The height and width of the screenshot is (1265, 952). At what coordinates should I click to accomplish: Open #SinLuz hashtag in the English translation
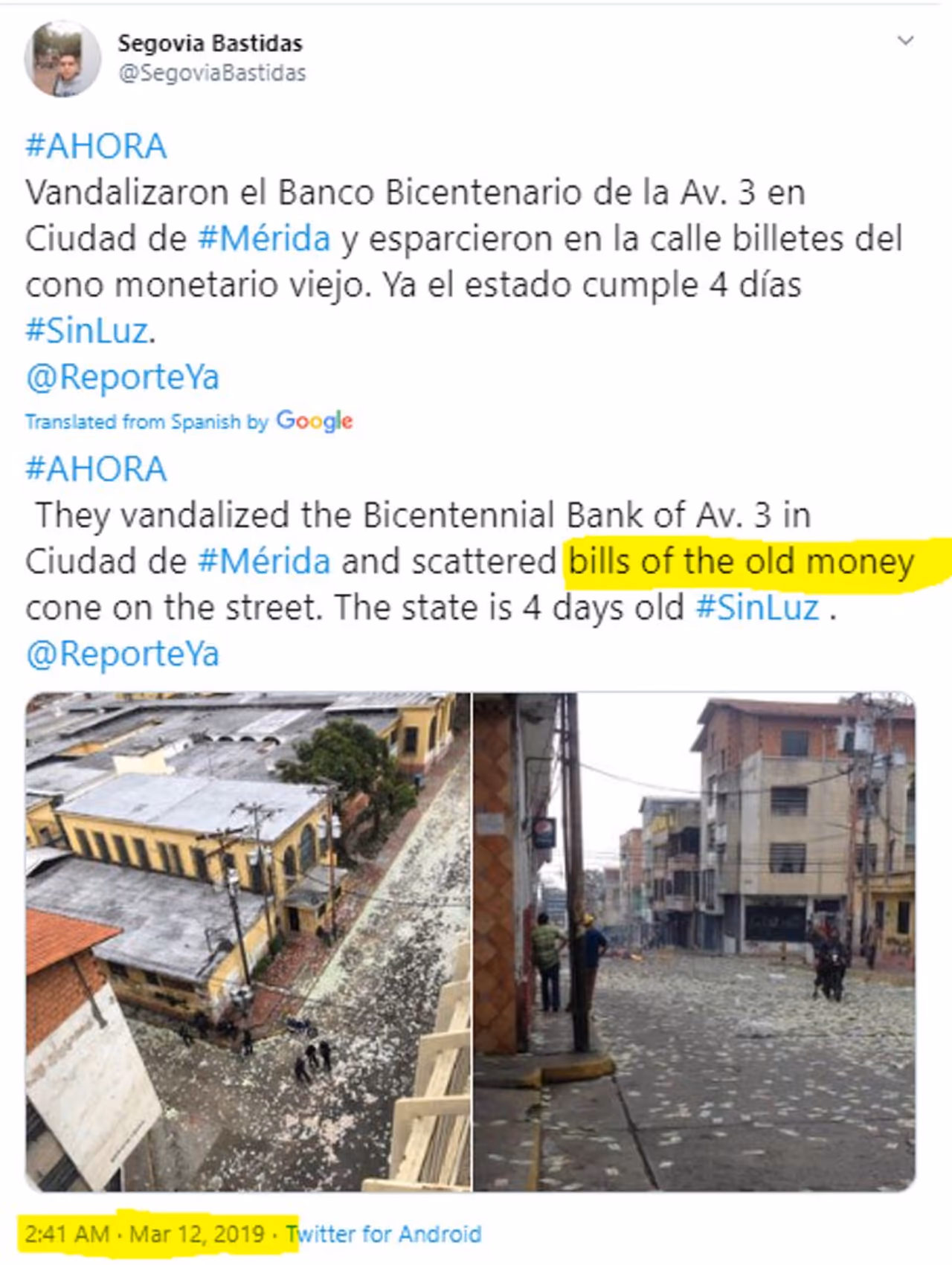[x=757, y=608]
